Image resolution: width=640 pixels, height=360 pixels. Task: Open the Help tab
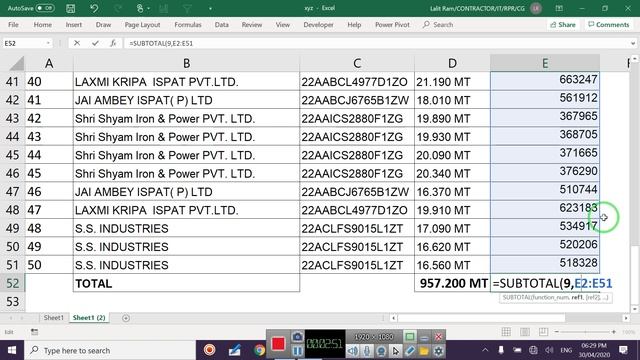(354, 24)
